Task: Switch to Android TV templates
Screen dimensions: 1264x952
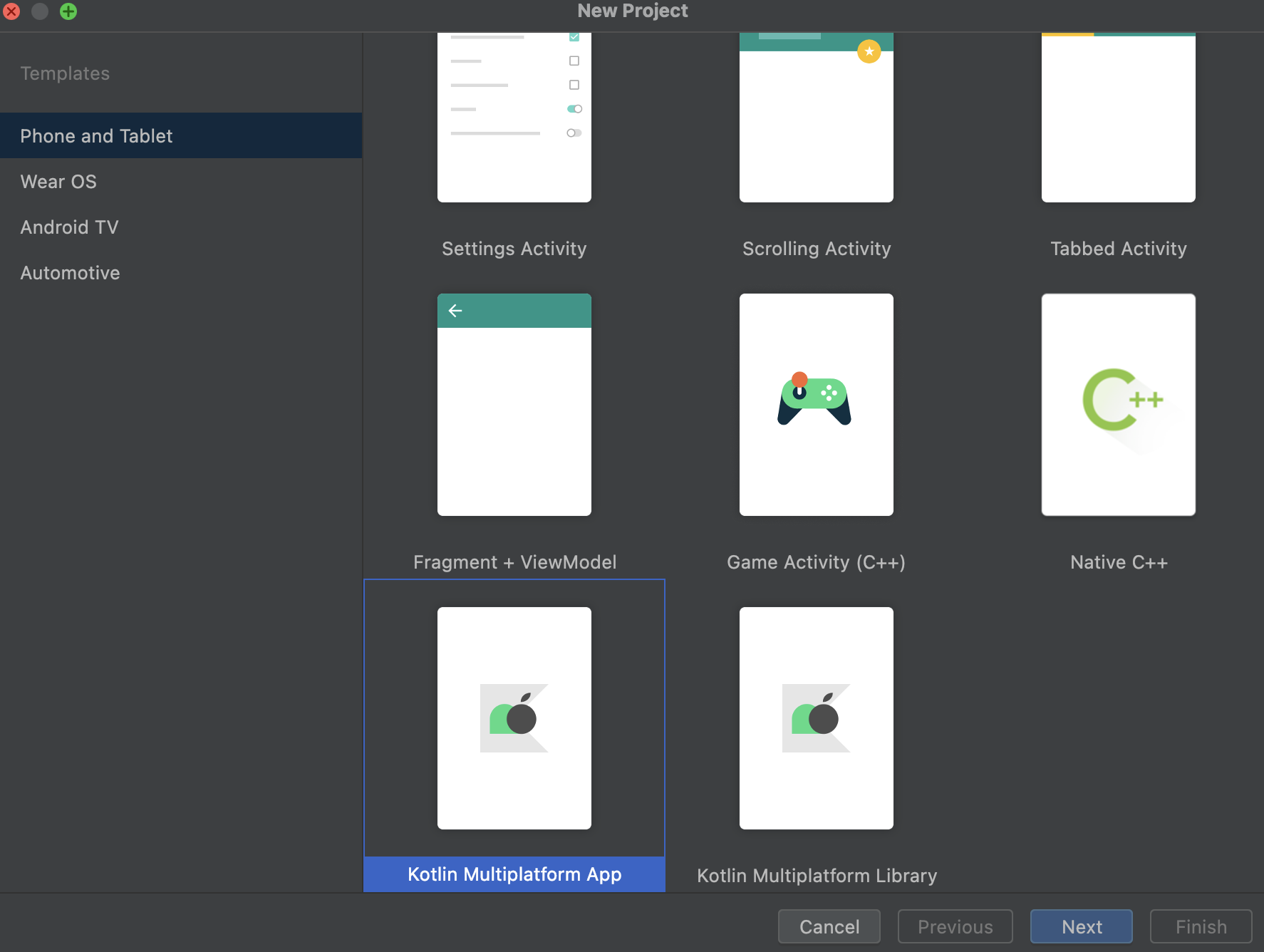Action: [181, 227]
